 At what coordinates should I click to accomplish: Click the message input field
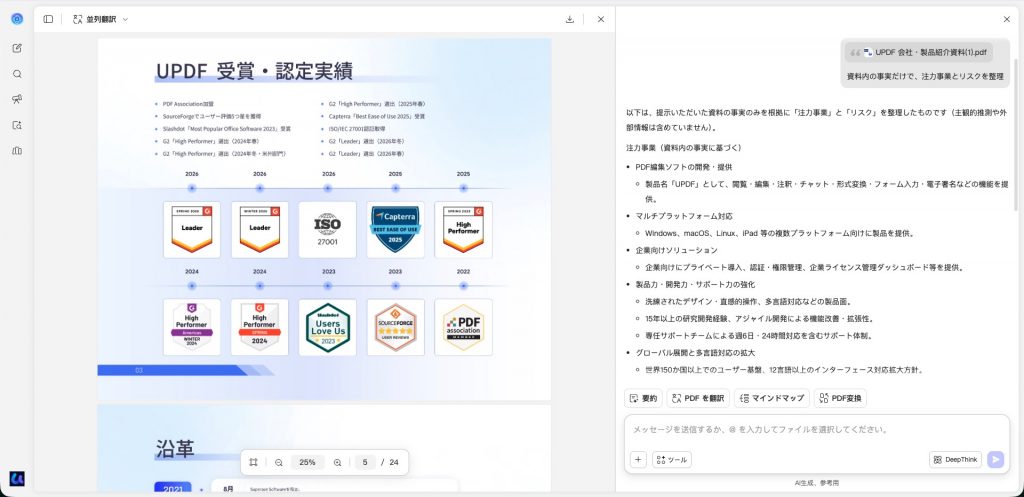coord(816,430)
